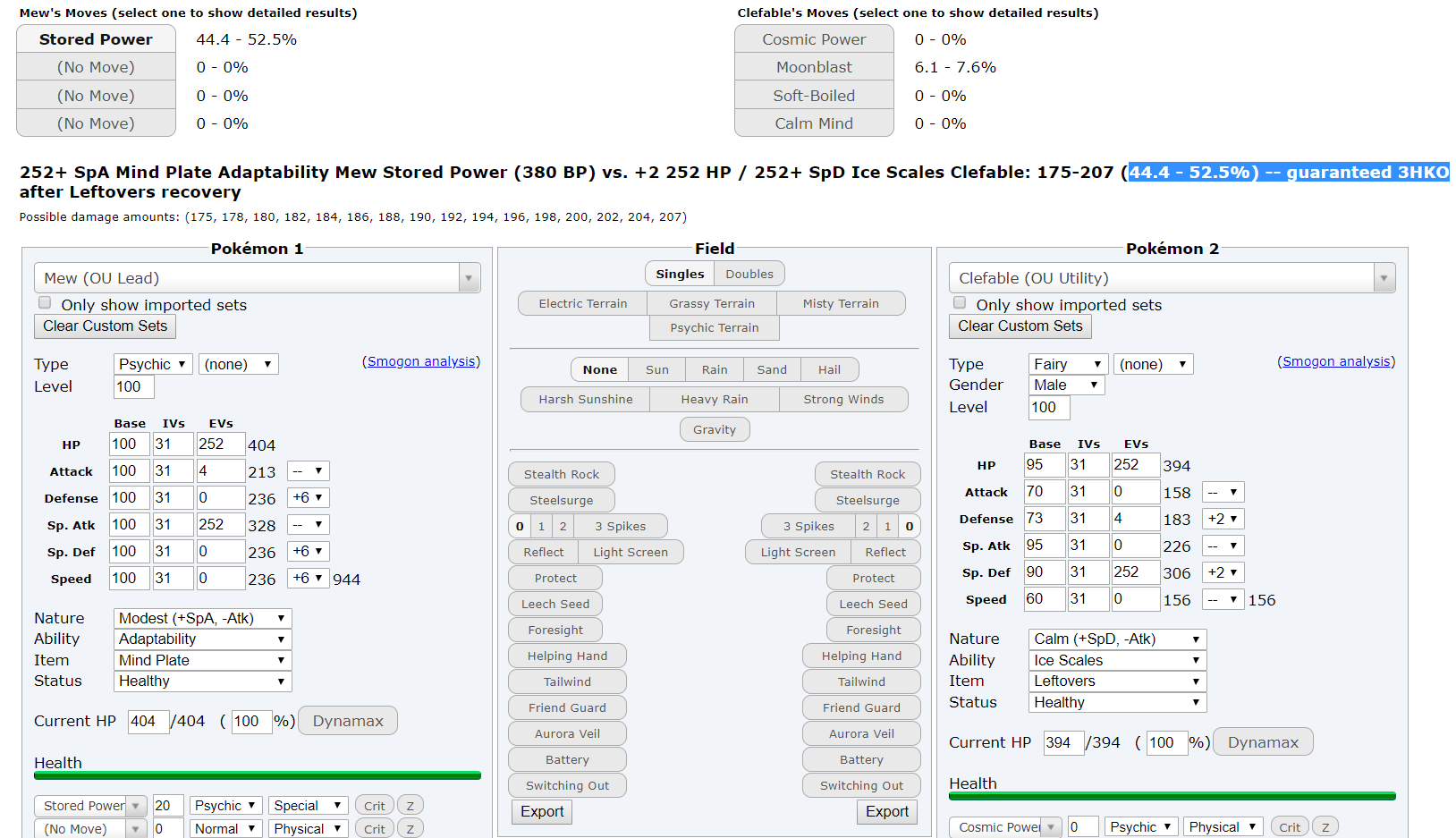Enable Grassy Terrain
The image size is (1456, 838).
712,303
